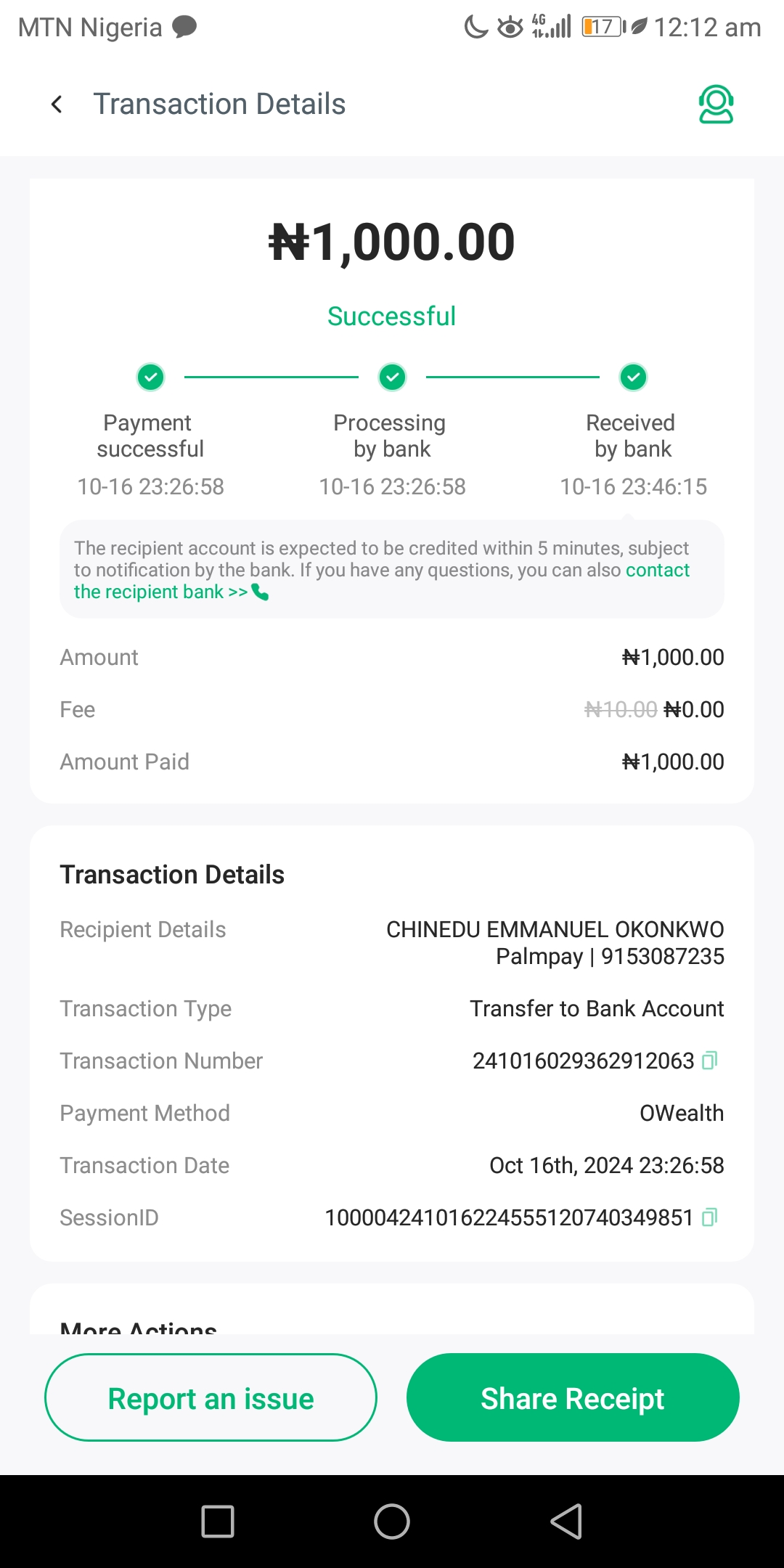Click Share Receipt button
The width and height of the screenshot is (784, 1568).
573,1397
